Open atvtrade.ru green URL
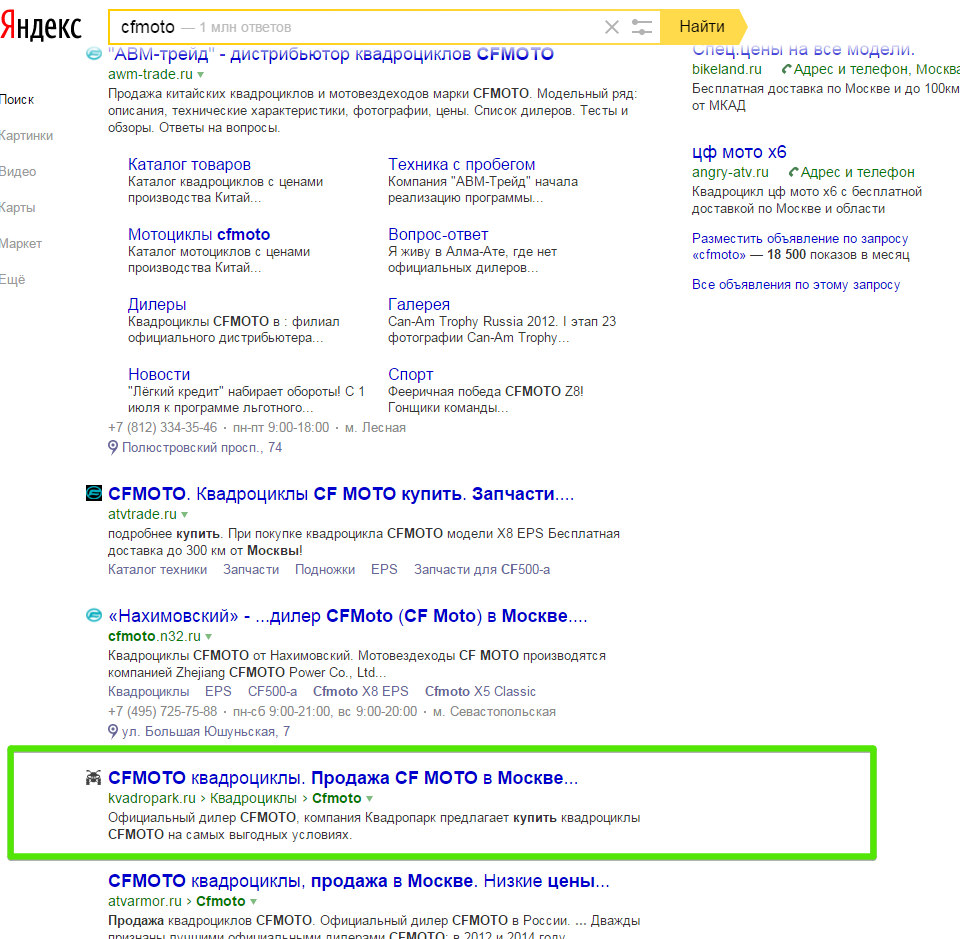 click(142, 514)
